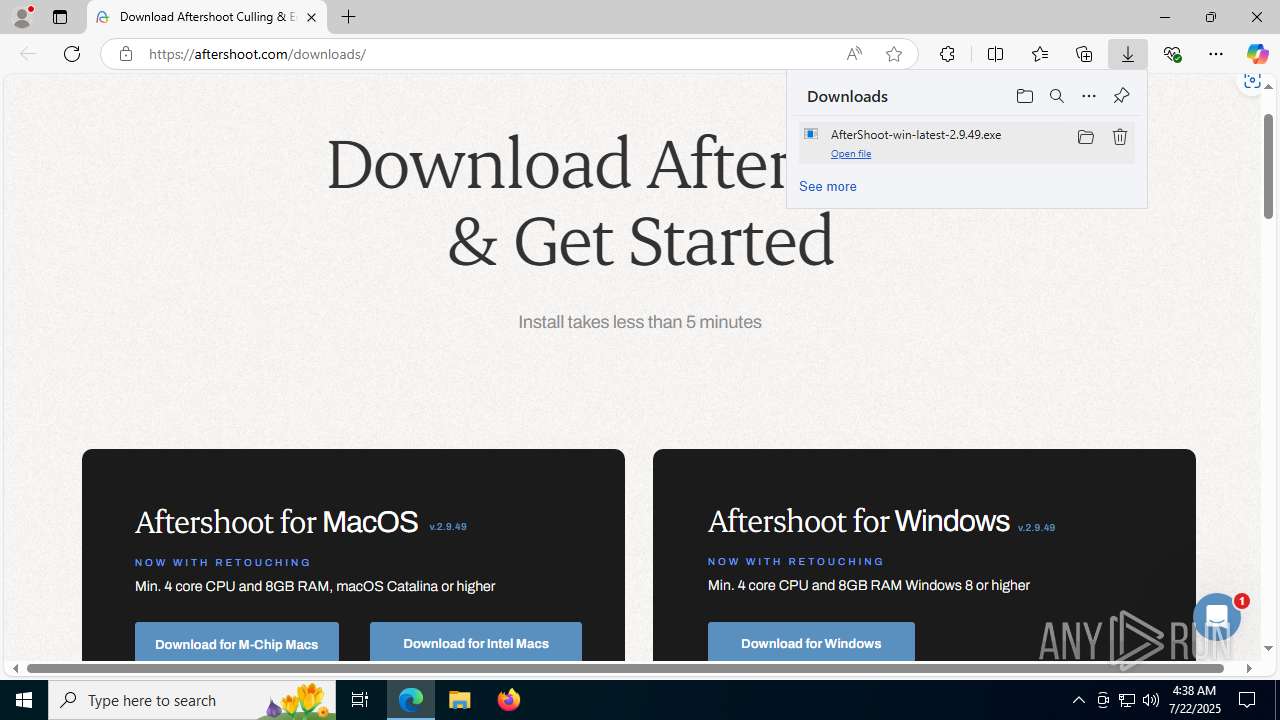Viewport: 1280px width, 720px height.
Task: Toggle Split screen icon
Action: (x=995, y=54)
